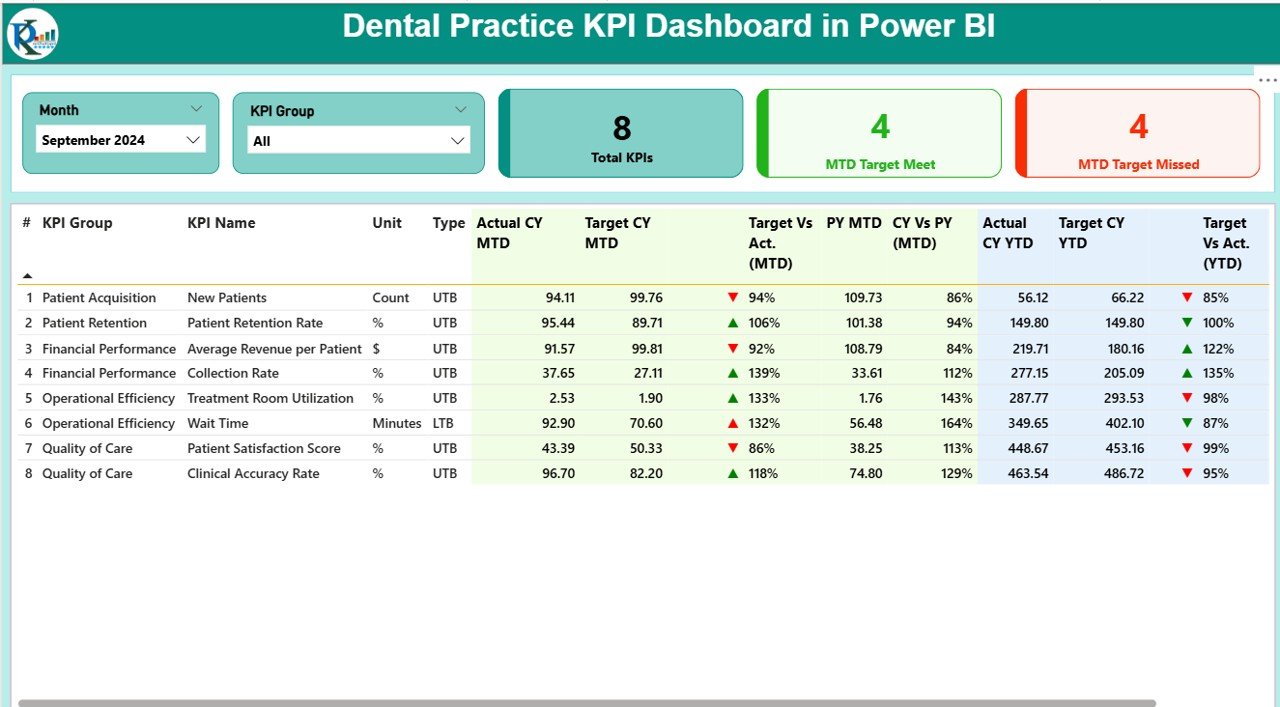Click the Total KPIs card
The image size is (1280, 707).
(x=621, y=134)
